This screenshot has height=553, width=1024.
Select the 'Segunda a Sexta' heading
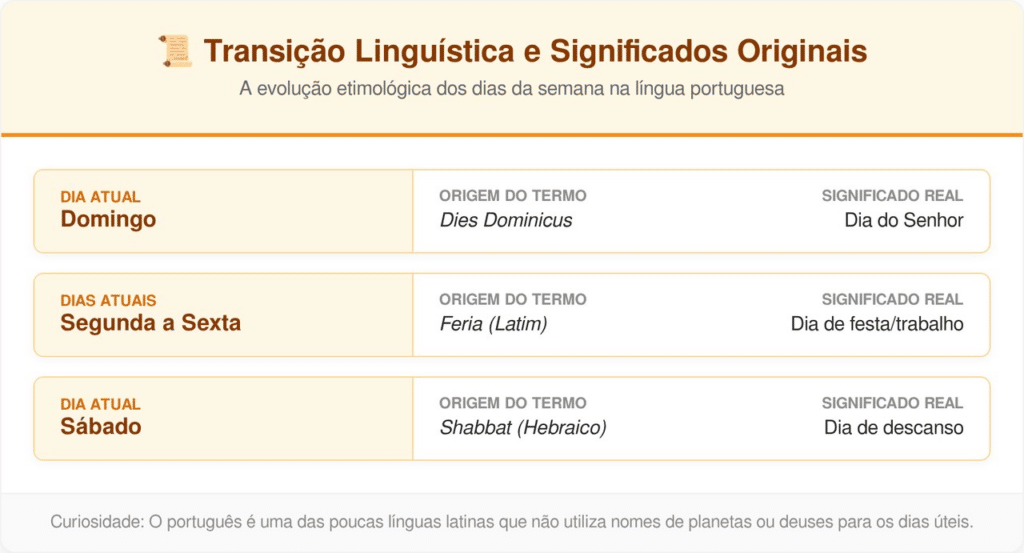coord(150,323)
